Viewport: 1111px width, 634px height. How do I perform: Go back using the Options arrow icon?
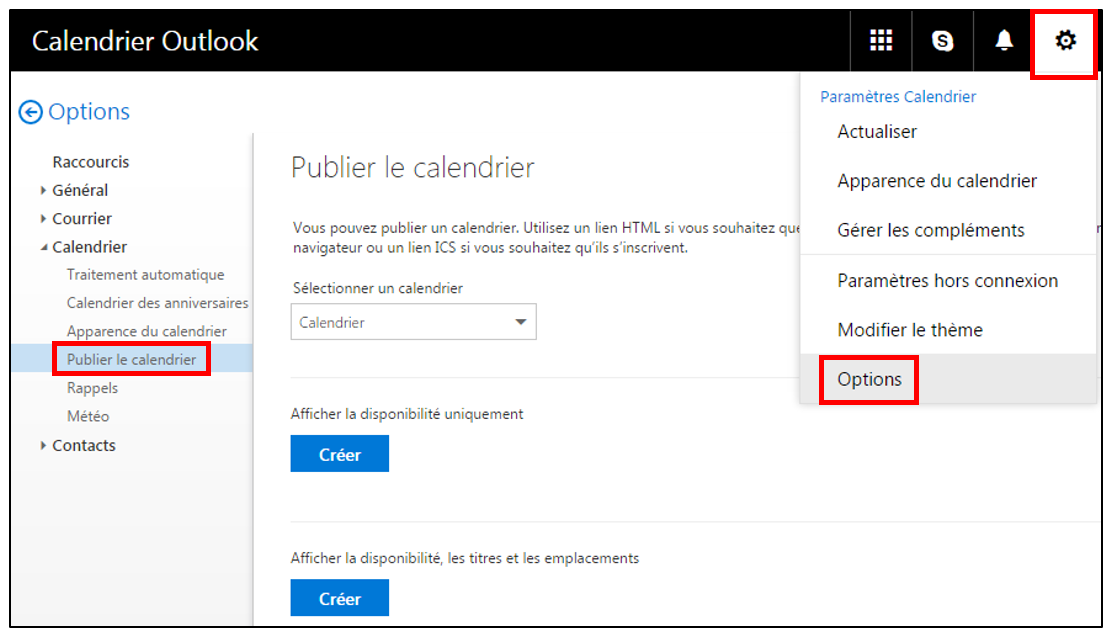tap(30, 112)
